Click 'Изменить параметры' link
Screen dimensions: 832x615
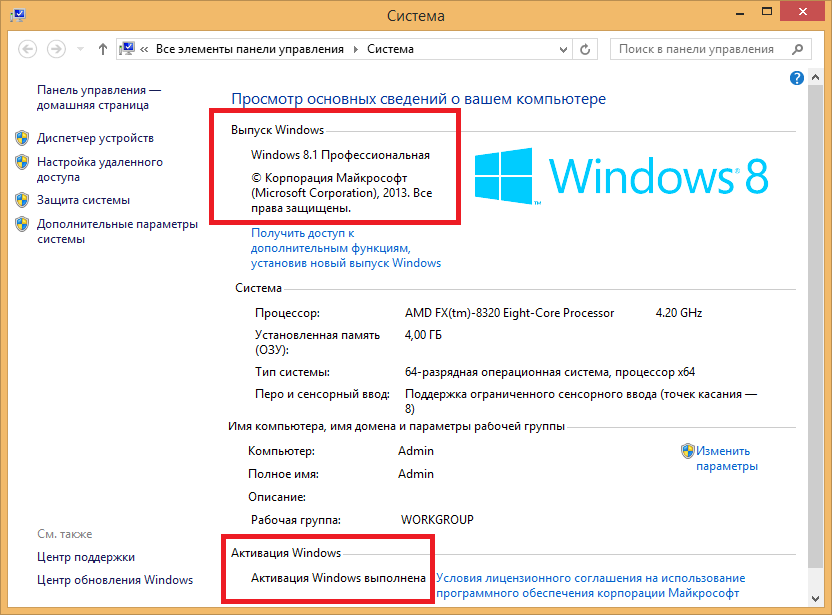[x=727, y=458]
